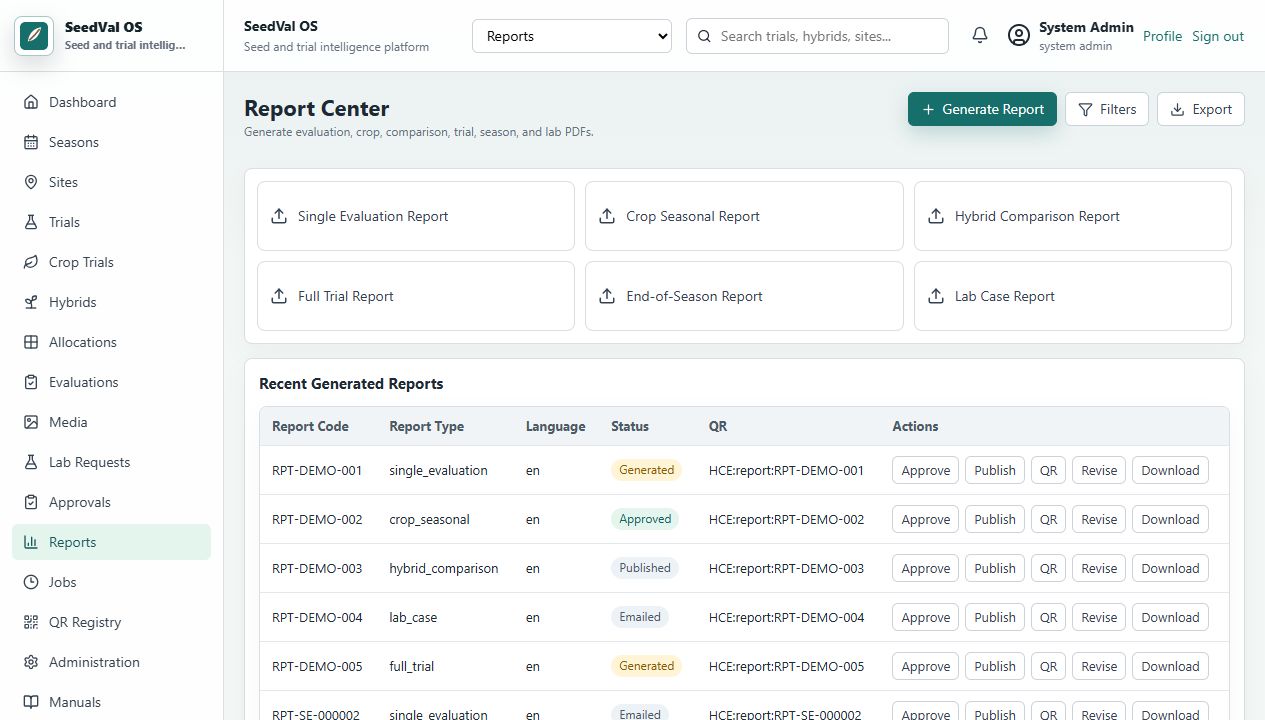Click the Approvals clipboard-check icon
The width and height of the screenshot is (1265, 720).
[31, 502]
